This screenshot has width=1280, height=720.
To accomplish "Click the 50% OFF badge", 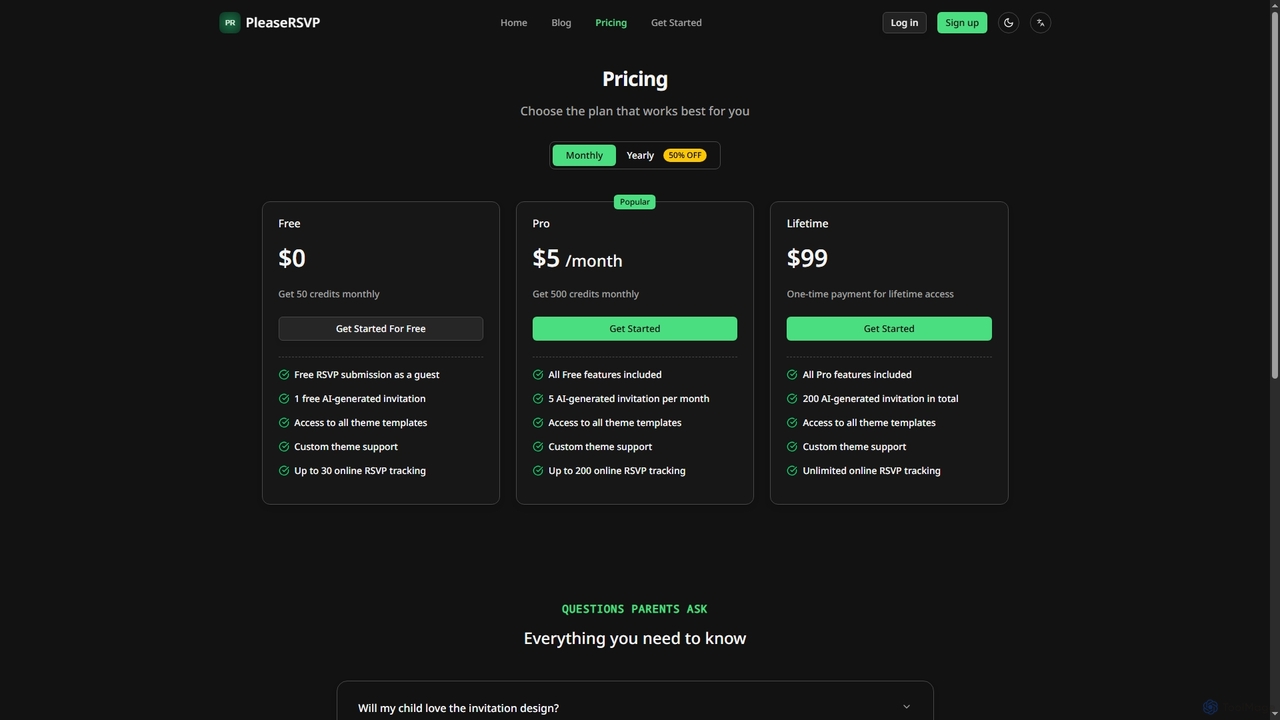I will 685,155.
